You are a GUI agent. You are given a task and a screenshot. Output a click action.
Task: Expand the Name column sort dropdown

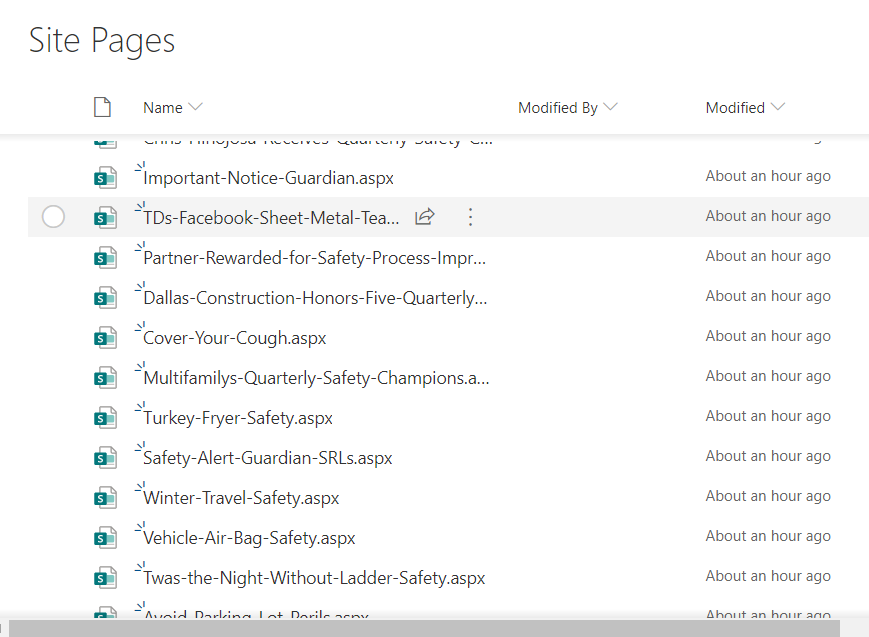[x=196, y=106]
